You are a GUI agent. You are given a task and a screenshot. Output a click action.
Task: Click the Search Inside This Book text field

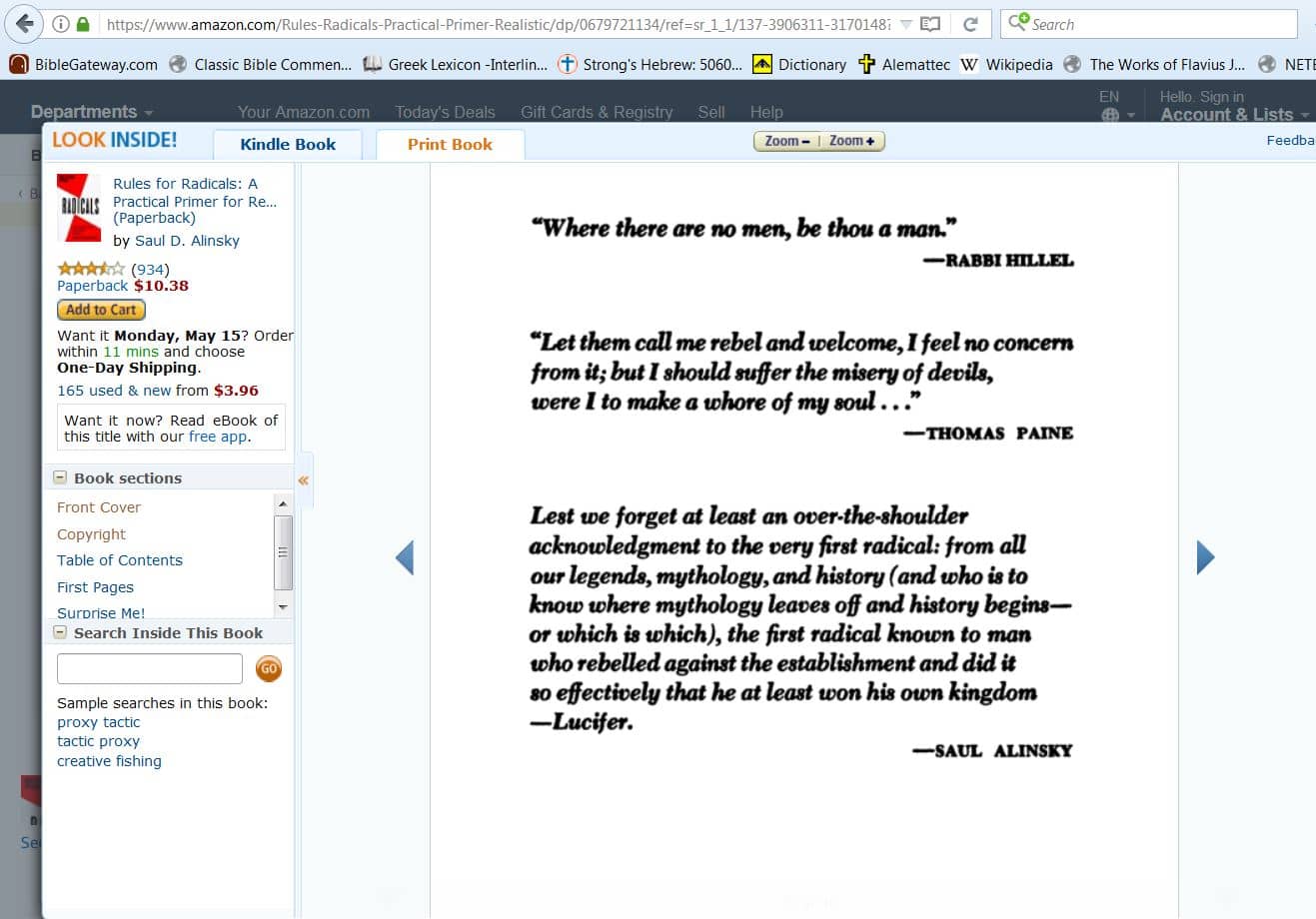click(x=150, y=668)
